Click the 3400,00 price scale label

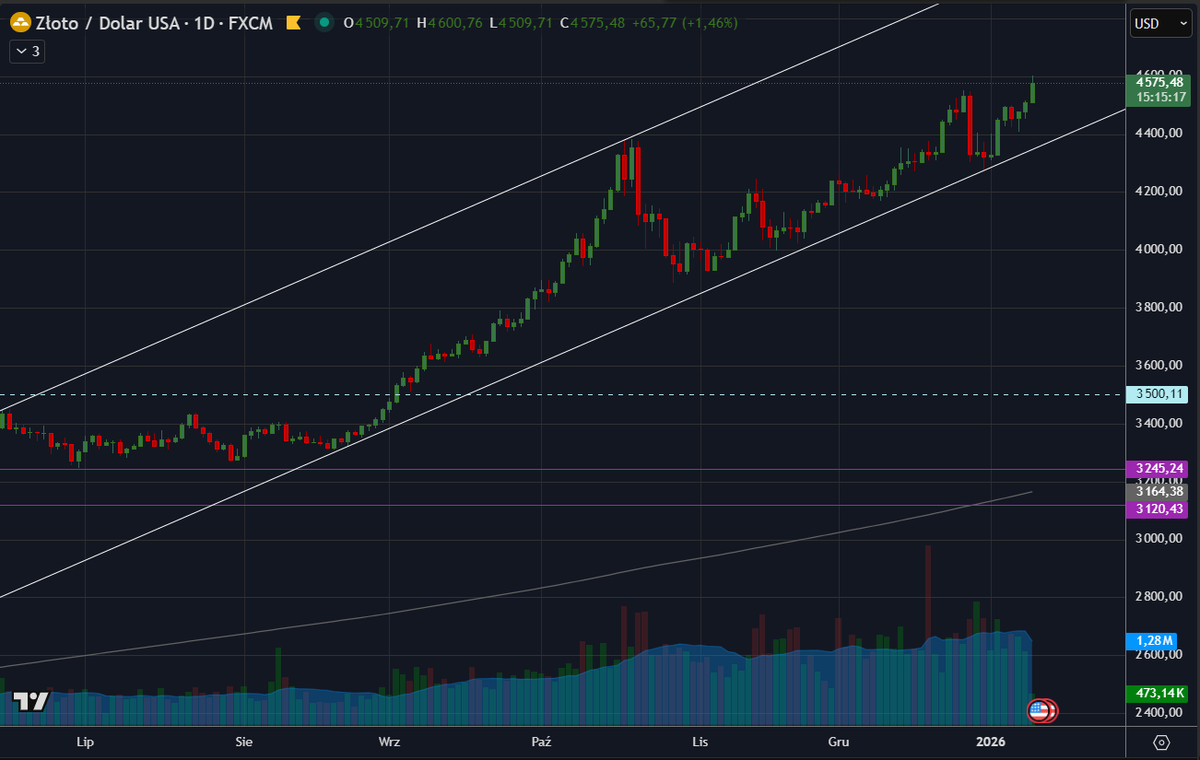pyautogui.click(x=1160, y=423)
